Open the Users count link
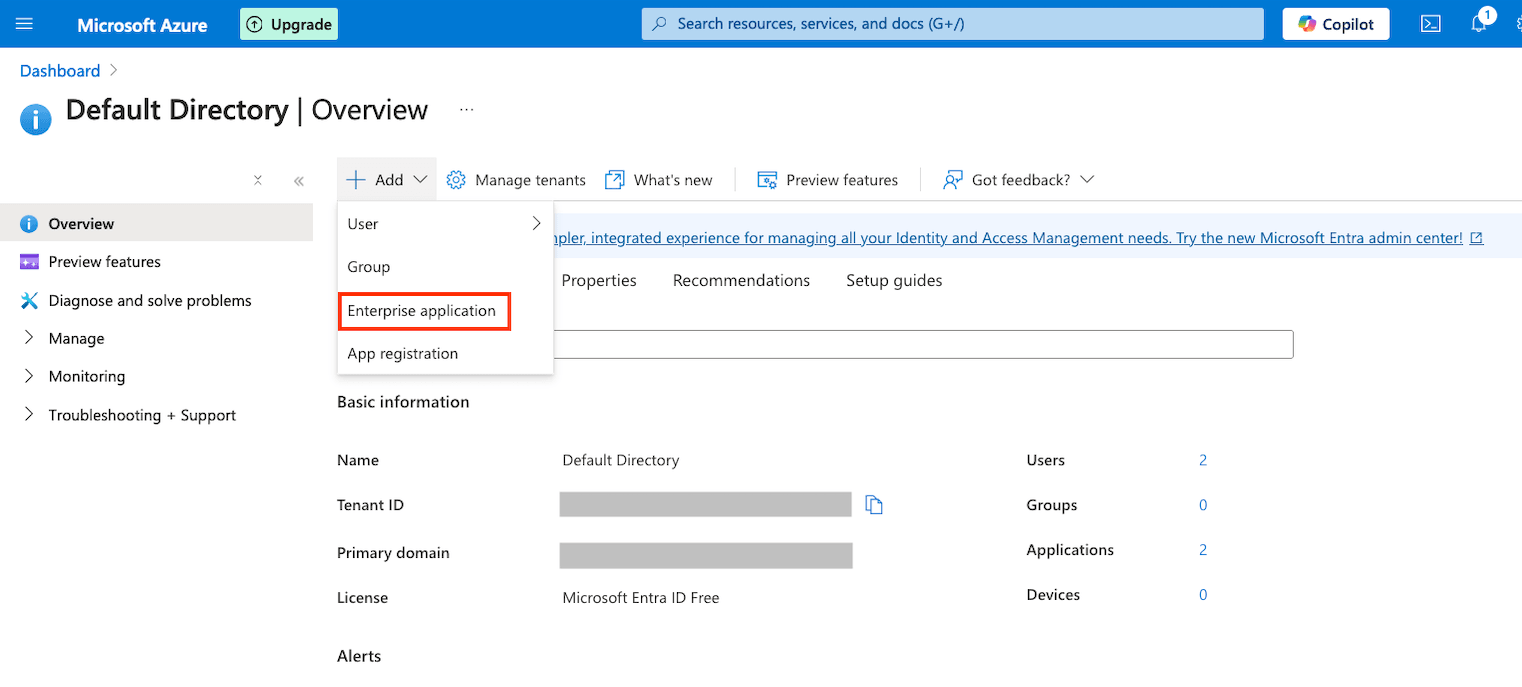This screenshot has width=1522, height=687. coord(1203,460)
